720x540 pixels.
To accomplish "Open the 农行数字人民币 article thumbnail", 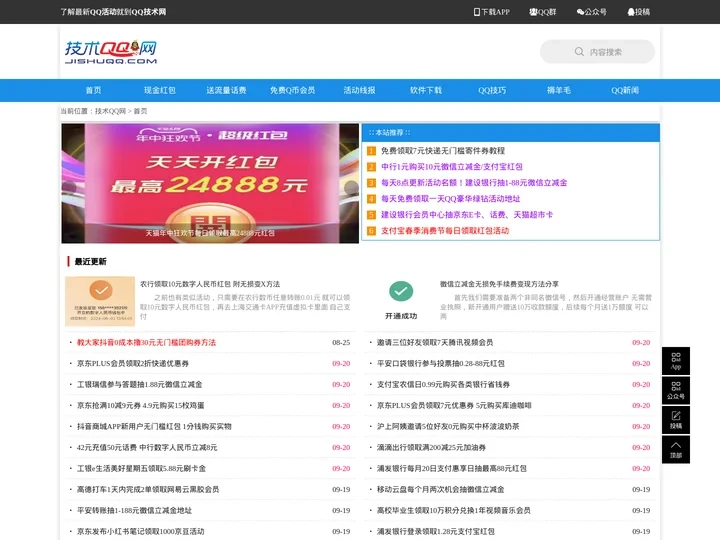I will pyautogui.click(x=100, y=301).
